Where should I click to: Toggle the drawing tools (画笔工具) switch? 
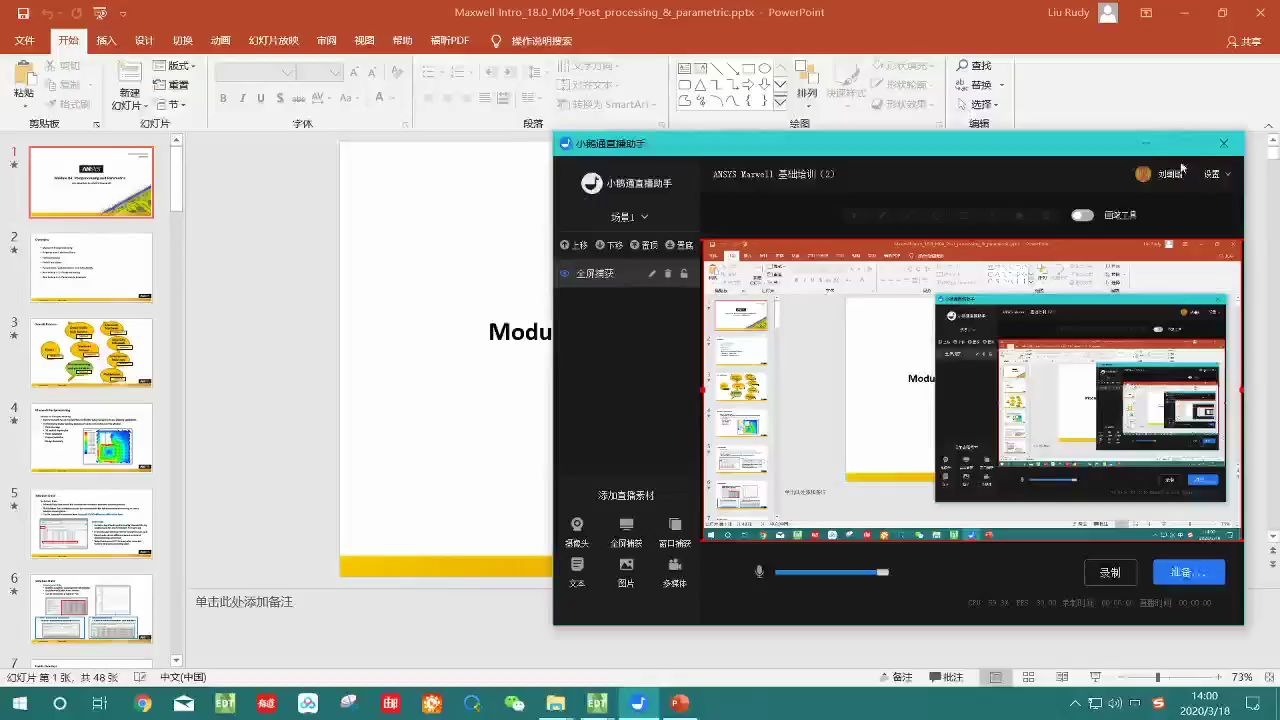1082,215
